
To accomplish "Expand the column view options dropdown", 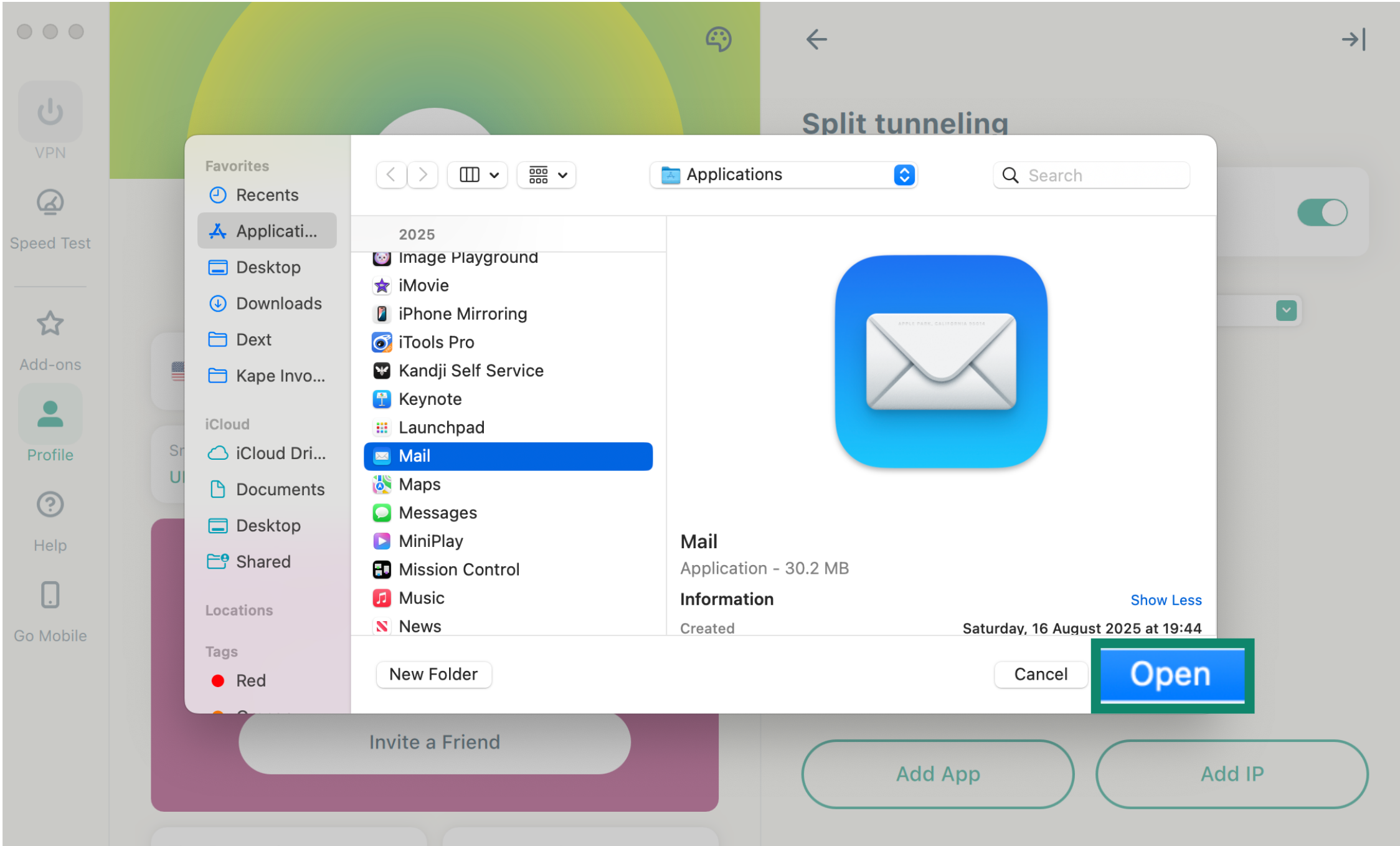I will tap(478, 175).
